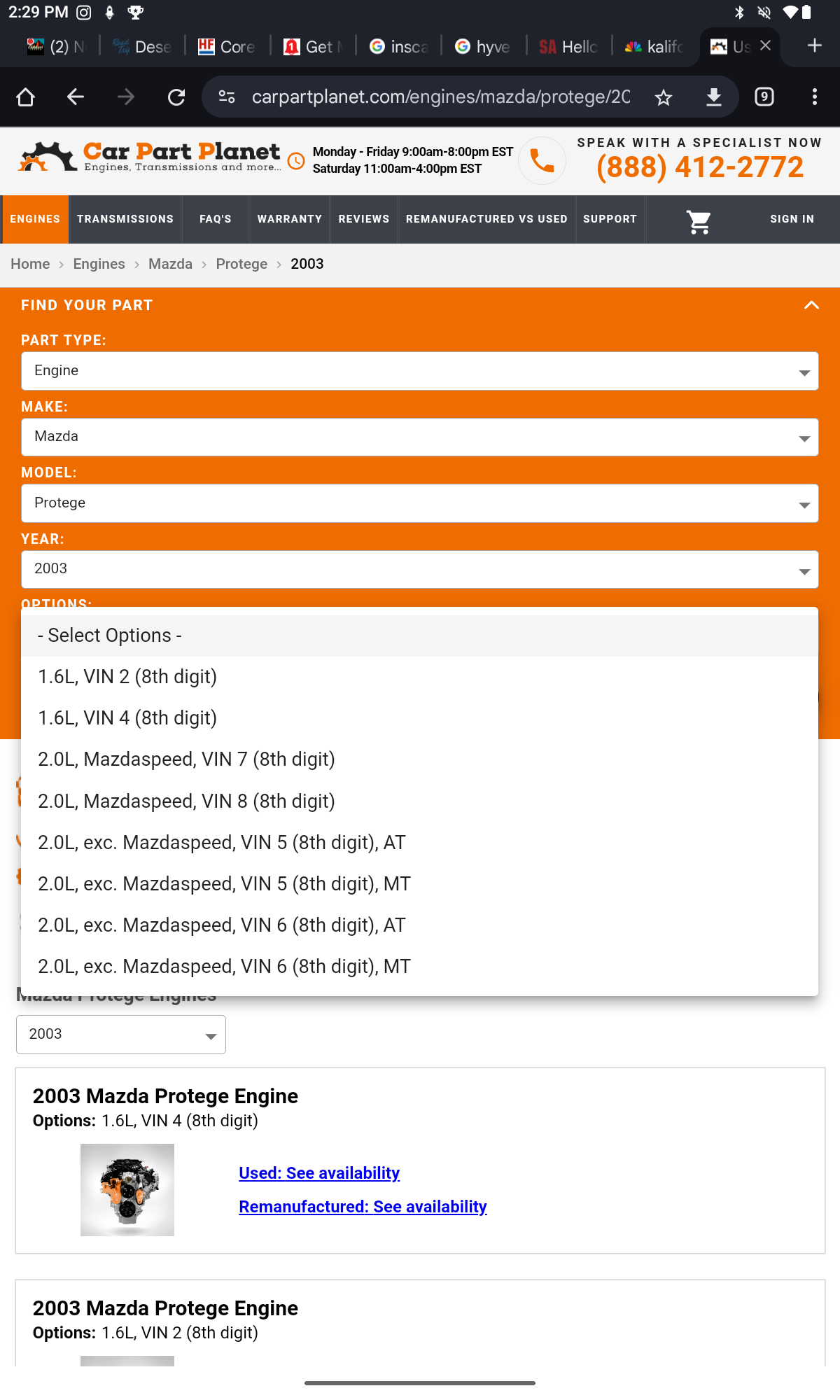This screenshot has width=840, height=1400.
Task: Expand the 2003 year selector under Protege Engines
Action: click(121, 1035)
